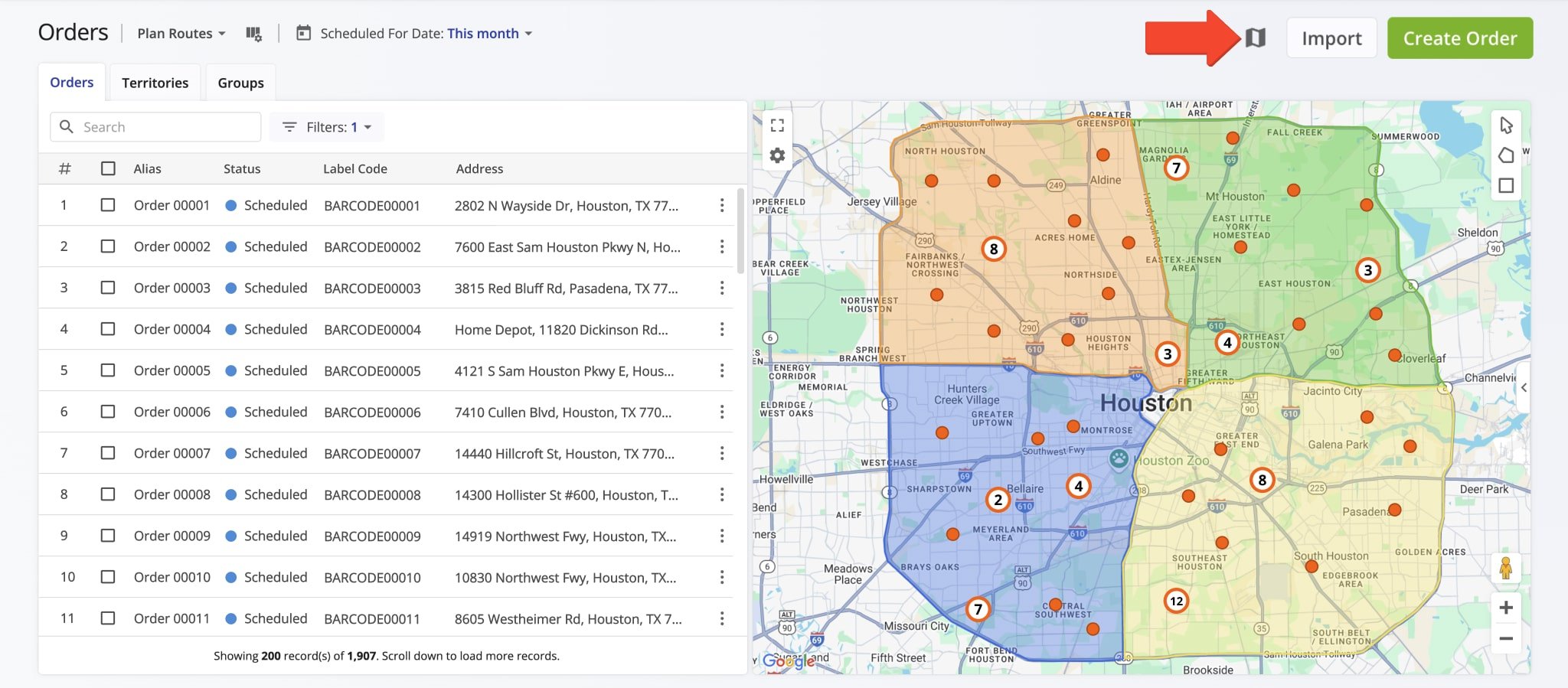
Task: Click the Import button
Action: [1331, 38]
